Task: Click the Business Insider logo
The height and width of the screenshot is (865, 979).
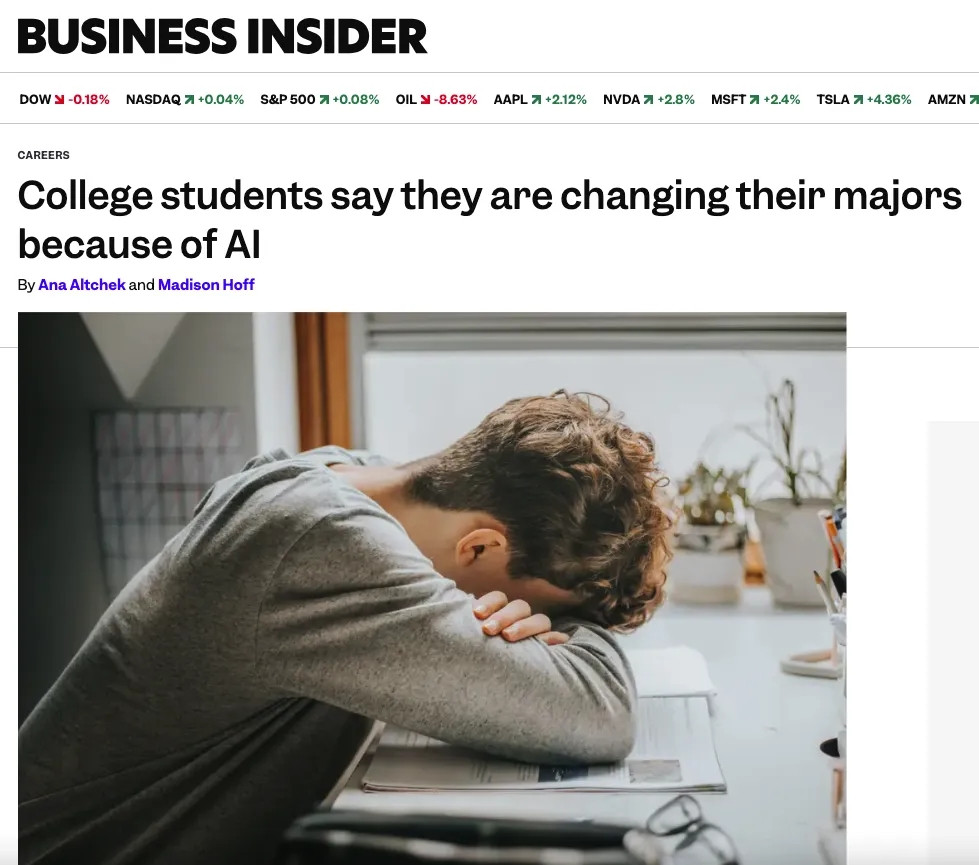Action: [x=222, y=36]
